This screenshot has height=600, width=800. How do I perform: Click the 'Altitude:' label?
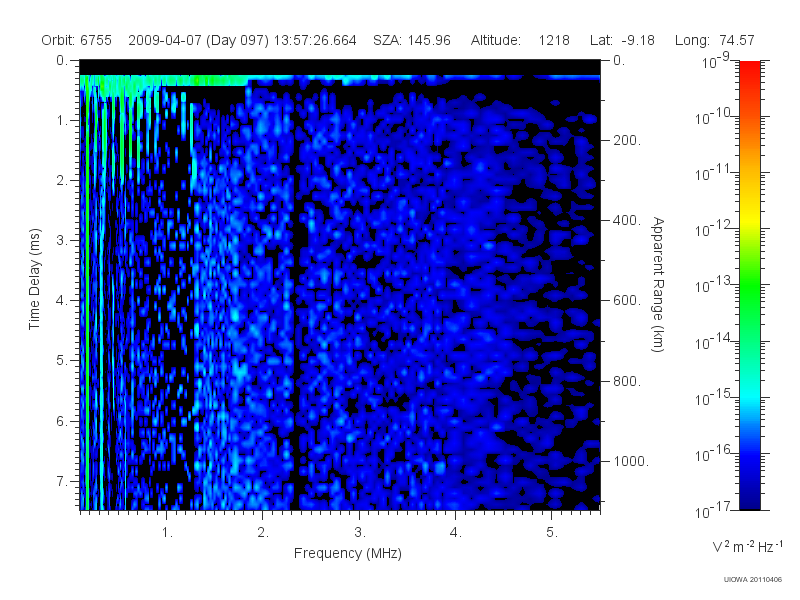point(496,40)
